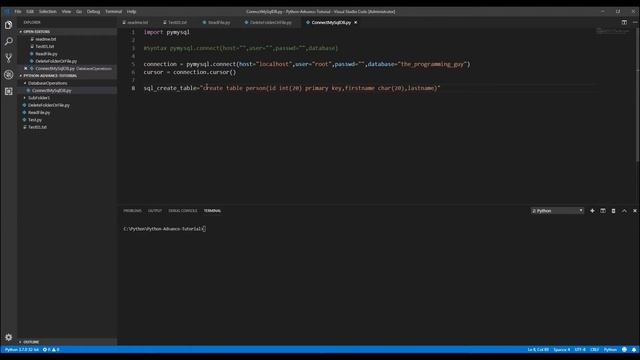This screenshot has width=640, height=360.
Task: Click the VS Code logo in title bar
Action: 6,11
